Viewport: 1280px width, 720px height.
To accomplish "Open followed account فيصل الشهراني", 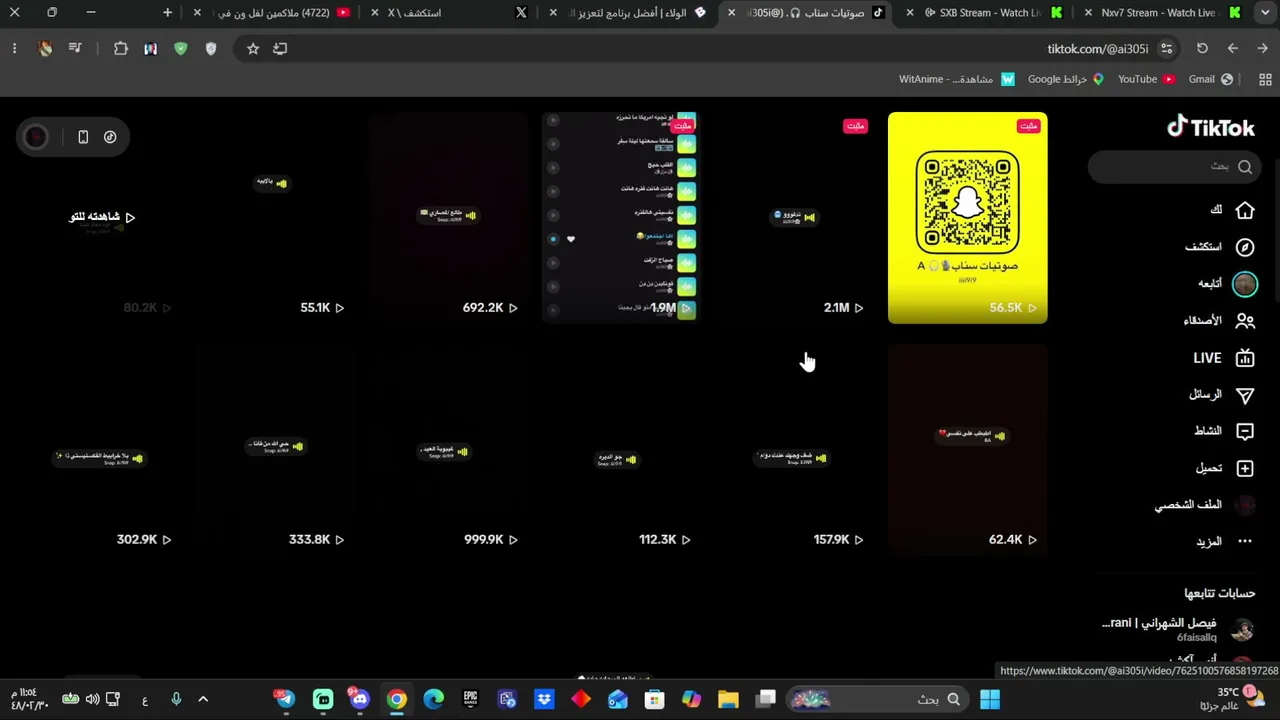I will click(x=1178, y=630).
